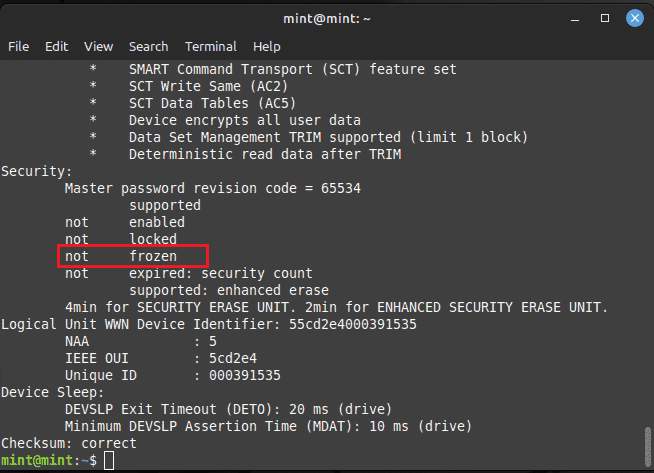This screenshot has height=473, width=654.
Task: Click the terminal cursor at the prompt
Action: (109, 460)
